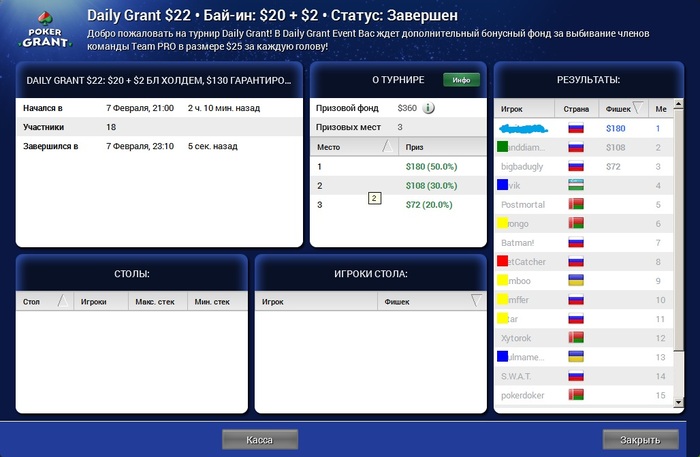The height and width of the screenshot is (457, 700).
Task: Click the Закрыть button
Action: (x=640, y=440)
